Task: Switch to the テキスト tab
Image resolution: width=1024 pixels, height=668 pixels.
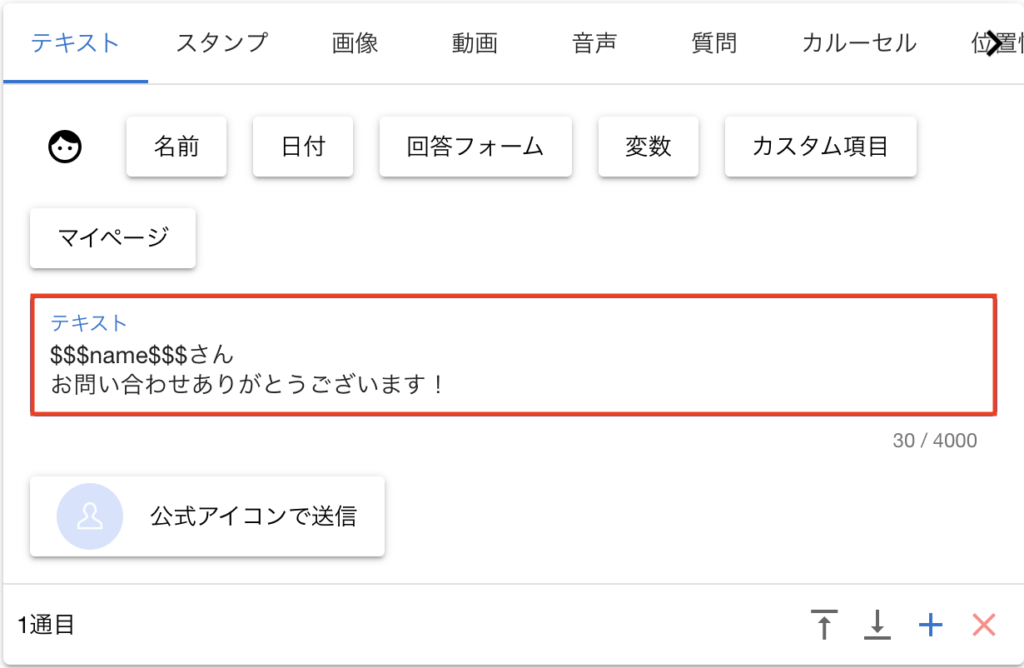Action: coord(75,43)
